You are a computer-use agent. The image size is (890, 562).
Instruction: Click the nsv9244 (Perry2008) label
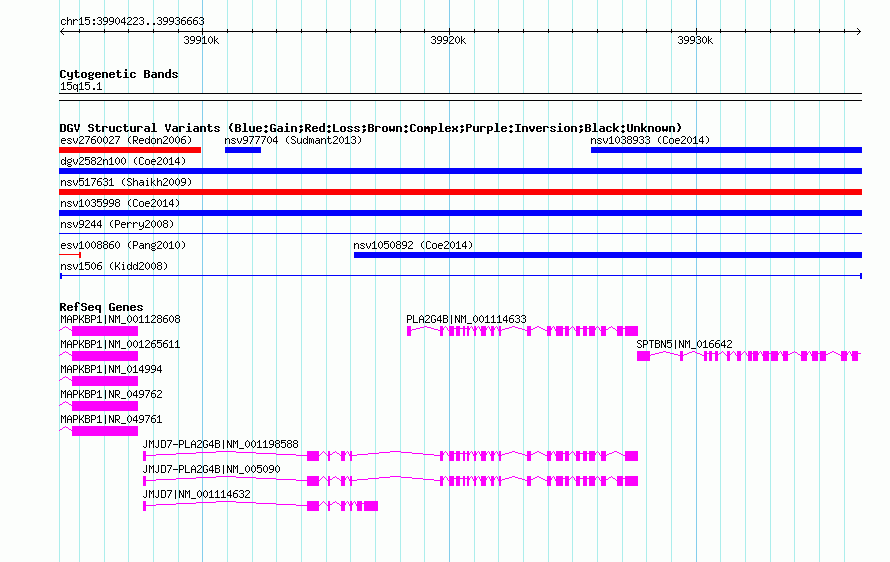[x=117, y=224]
